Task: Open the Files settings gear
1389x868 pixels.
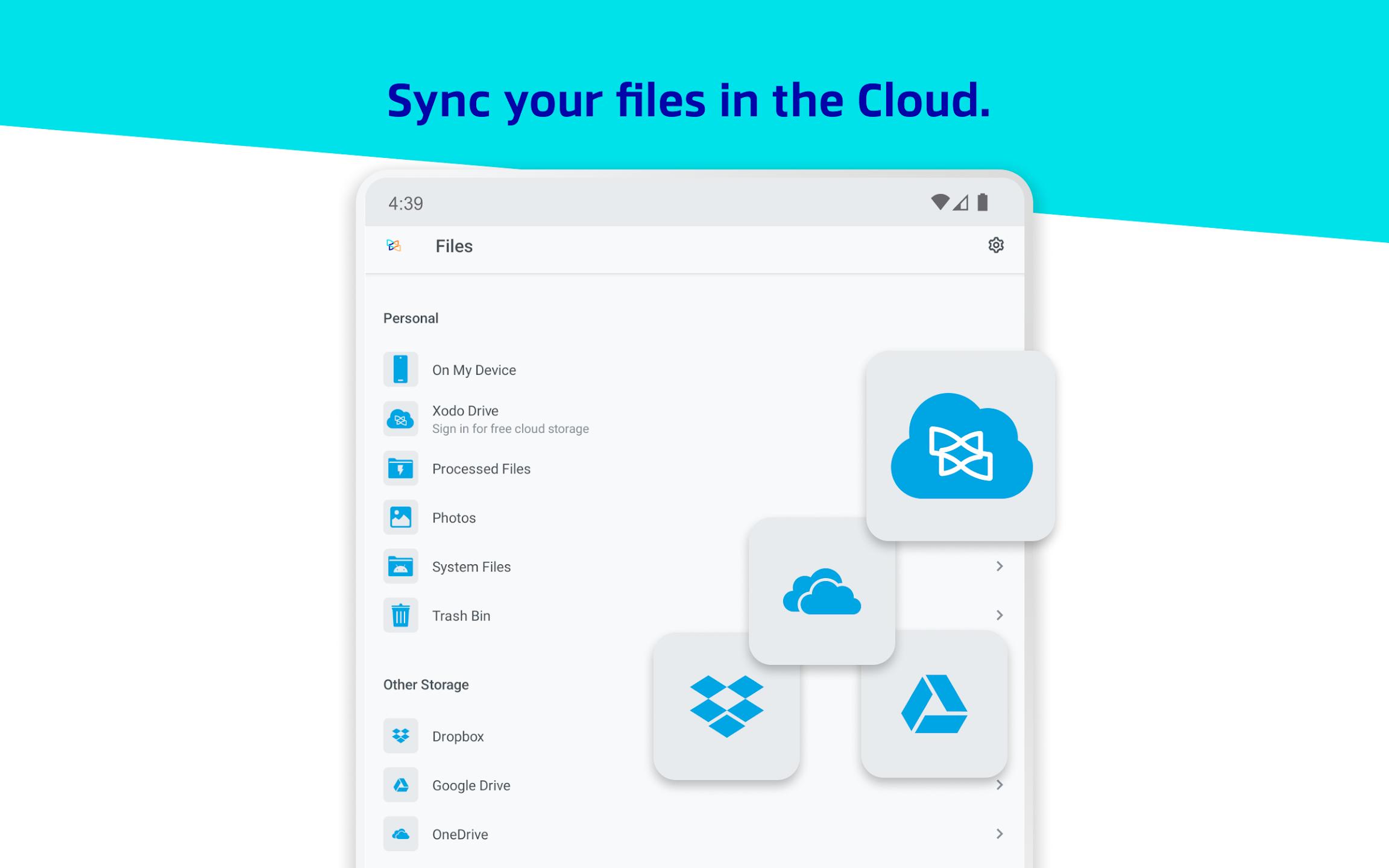Action: pos(995,246)
